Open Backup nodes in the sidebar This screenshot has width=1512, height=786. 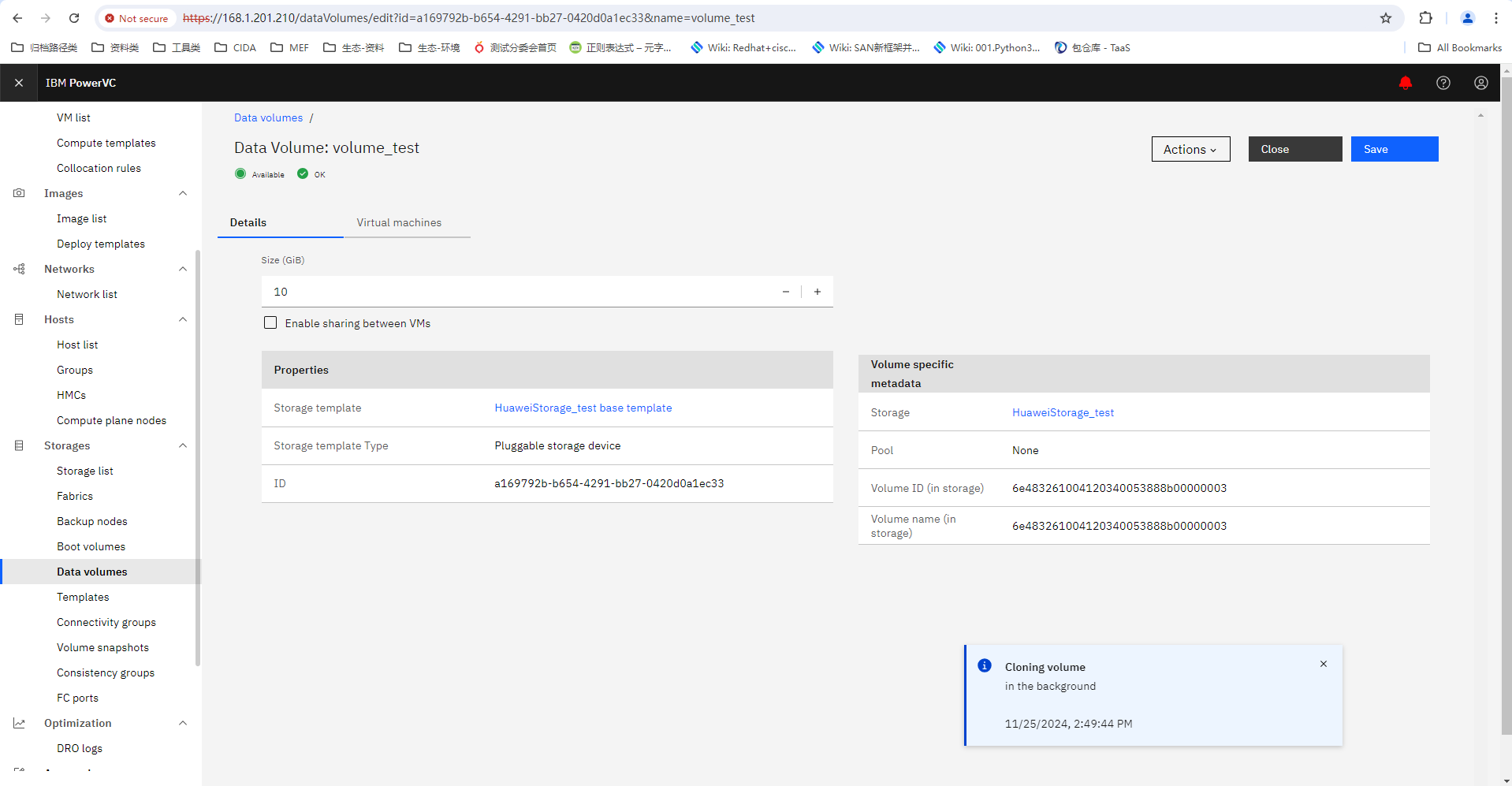point(91,521)
